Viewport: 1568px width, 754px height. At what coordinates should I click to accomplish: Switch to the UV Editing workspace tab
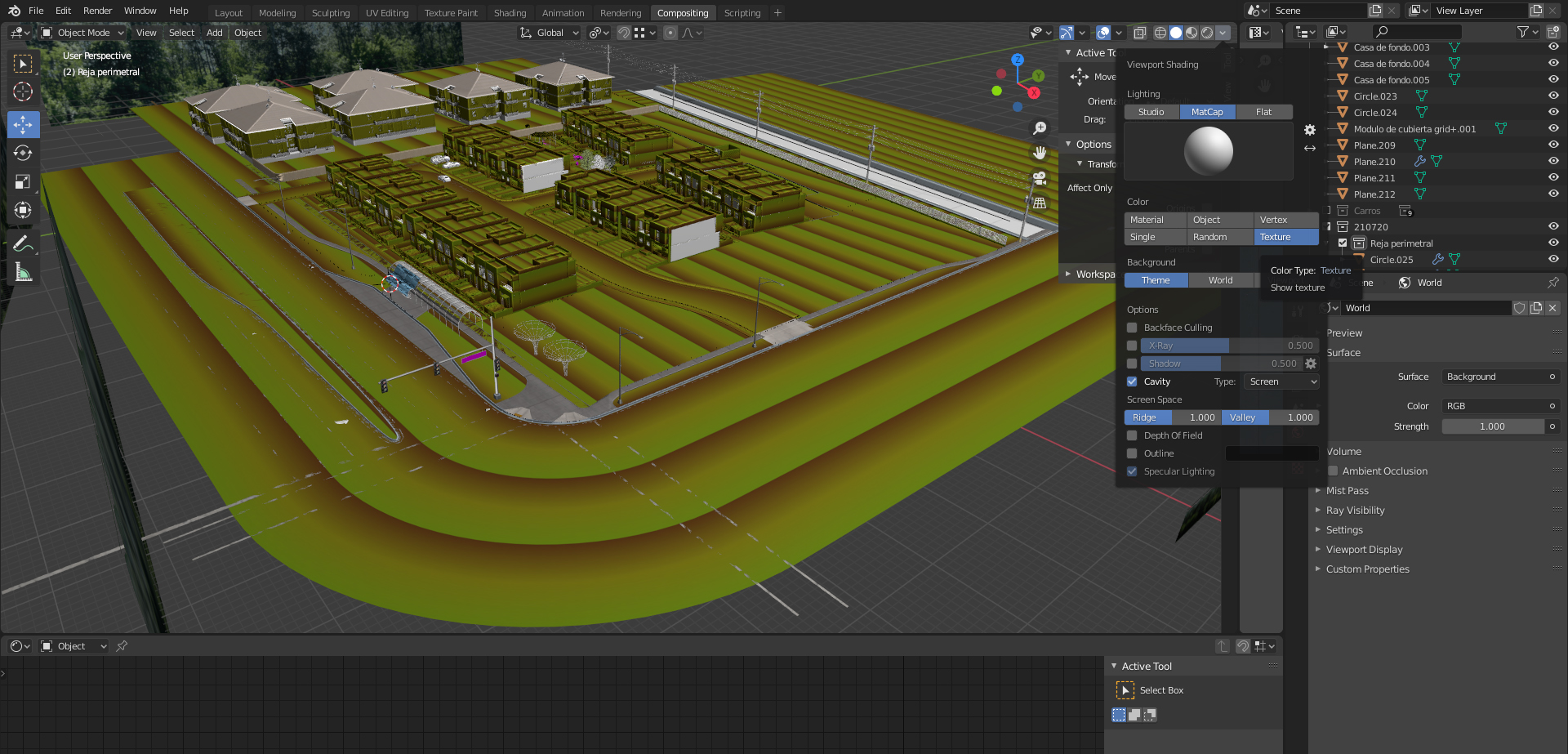pos(387,13)
